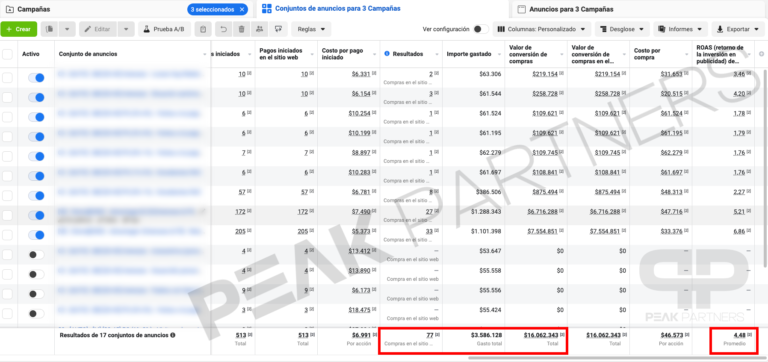Open the Reglas dropdown
The image size is (768, 362).
tap(311, 29)
